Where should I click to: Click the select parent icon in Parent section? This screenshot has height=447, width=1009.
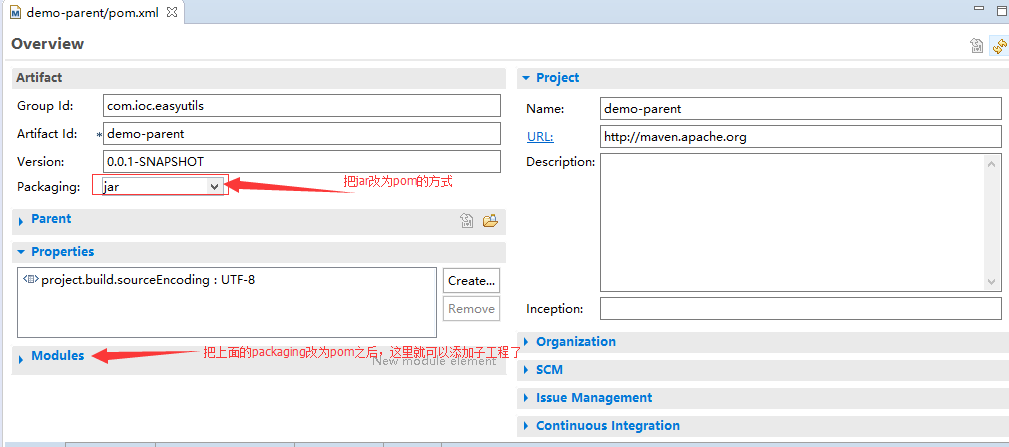(467, 221)
